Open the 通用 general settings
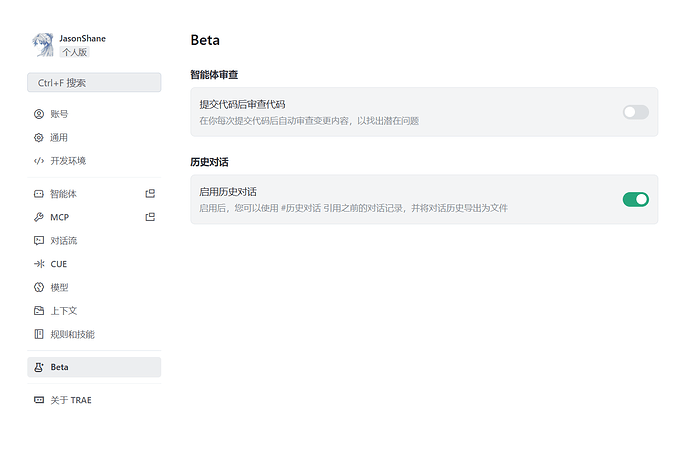 [94, 137]
